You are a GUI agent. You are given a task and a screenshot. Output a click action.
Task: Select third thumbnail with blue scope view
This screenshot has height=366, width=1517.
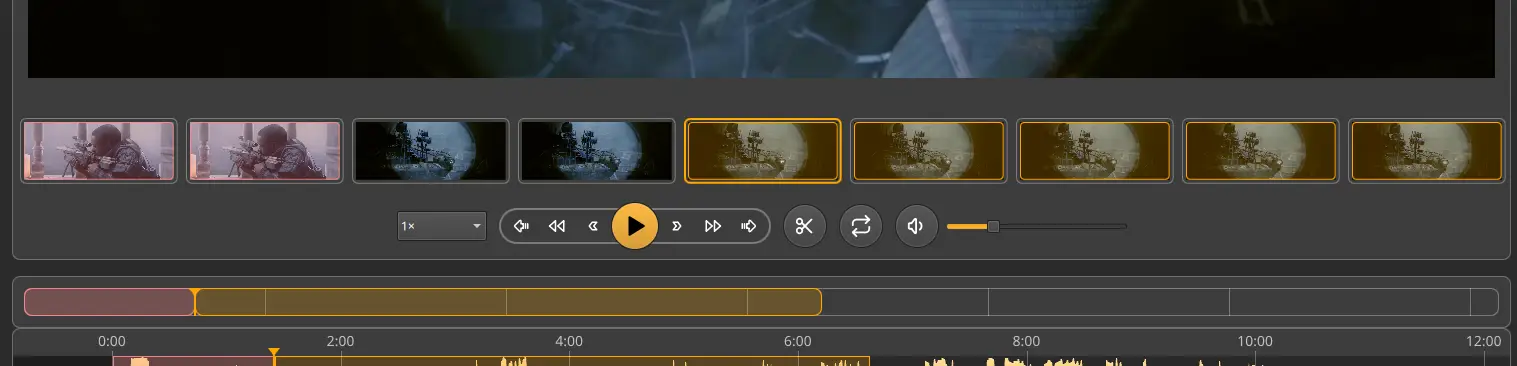tap(431, 151)
